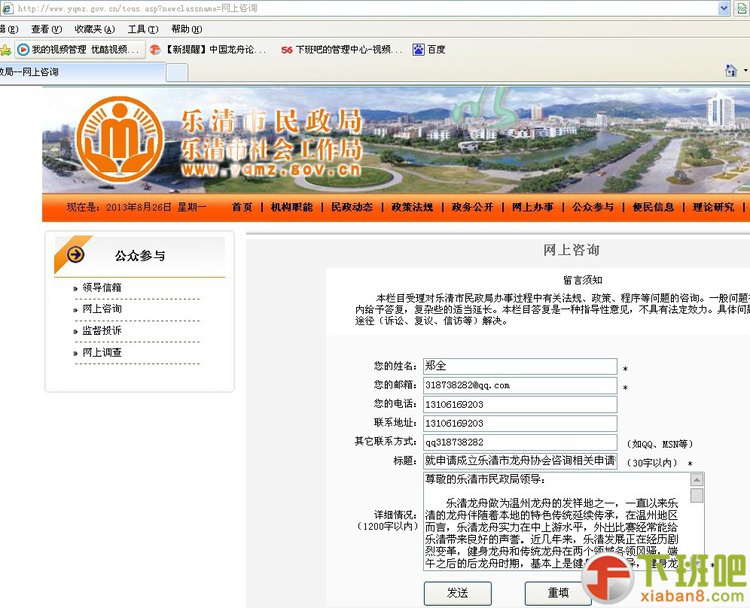The image size is (750, 608).
Task: Select the 网上咨询 browser tab
Action: coord(82,72)
